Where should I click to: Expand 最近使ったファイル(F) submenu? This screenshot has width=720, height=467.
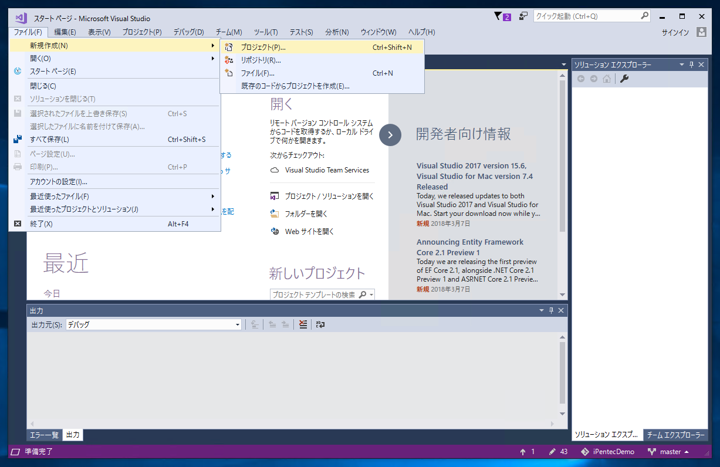point(114,197)
